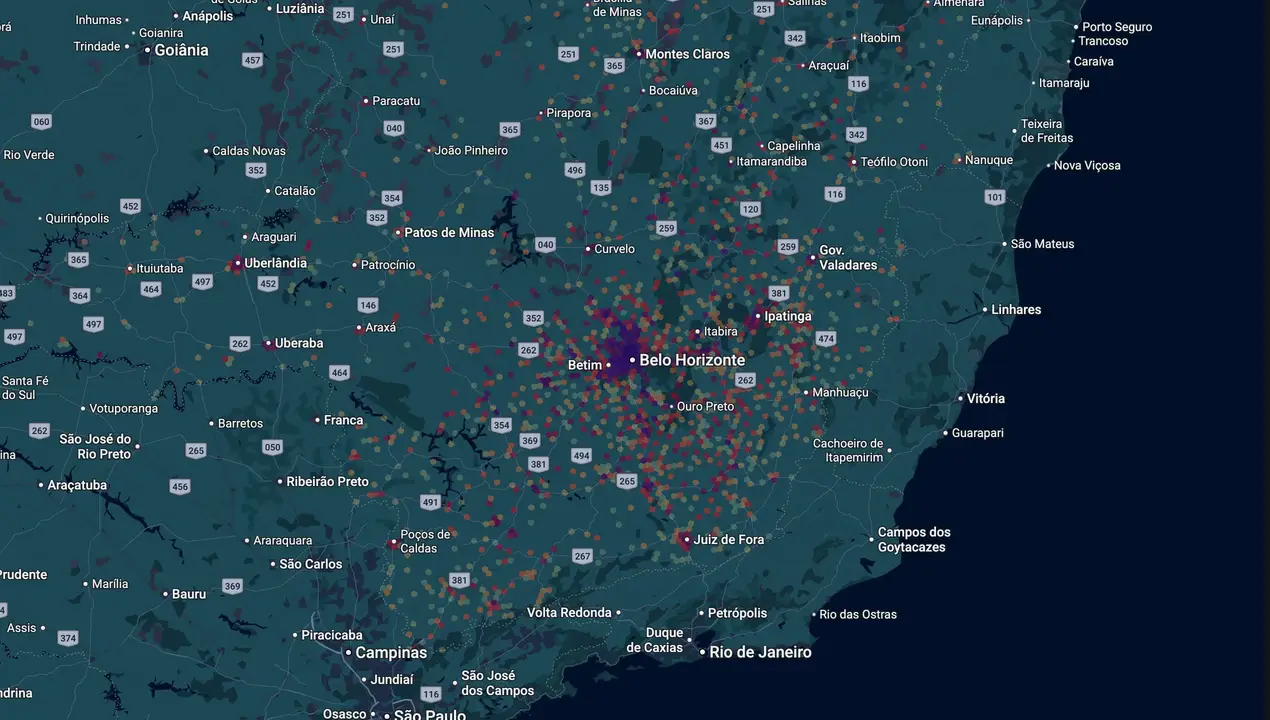Select the Paracatu label
1270x720 pixels.
tap(396, 101)
